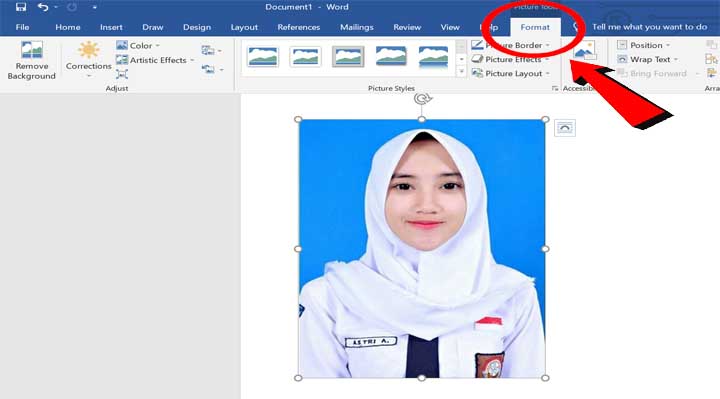Click the top-left sizing handle of picture
The width and height of the screenshot is (720, 399).
(x=298, y=119)
